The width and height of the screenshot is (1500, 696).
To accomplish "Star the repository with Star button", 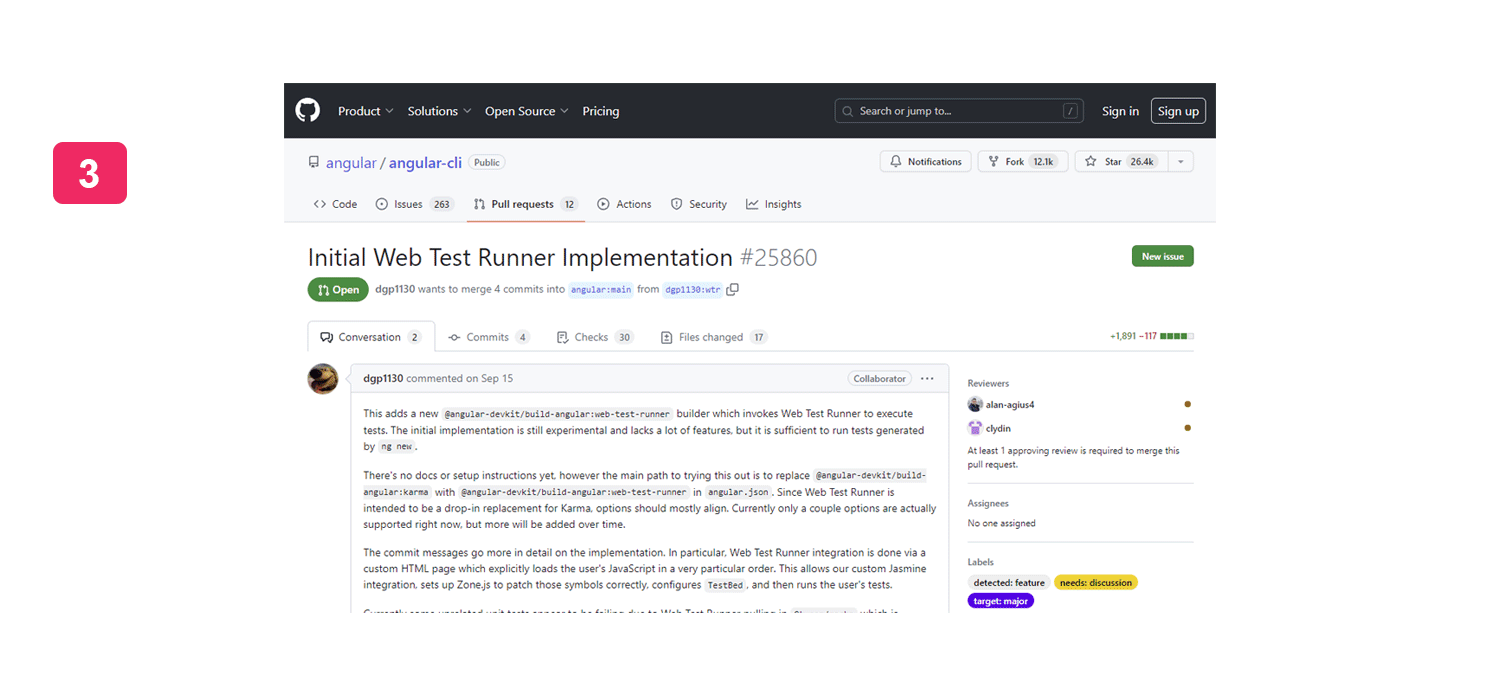I will tap(1121, 161).
